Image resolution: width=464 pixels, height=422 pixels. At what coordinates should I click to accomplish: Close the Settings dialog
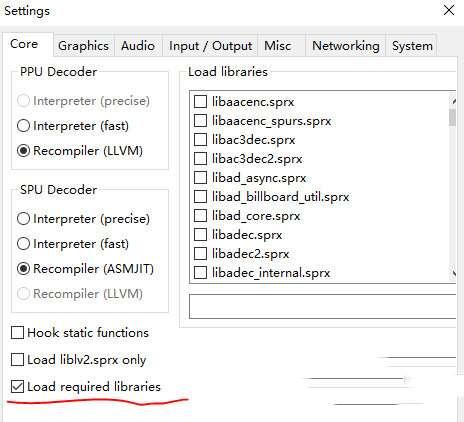click(449, 10)
